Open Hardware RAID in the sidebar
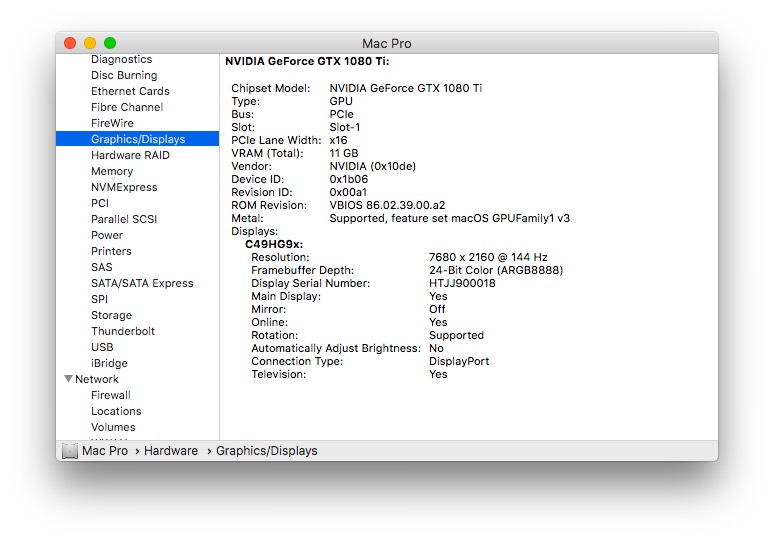 130,155
